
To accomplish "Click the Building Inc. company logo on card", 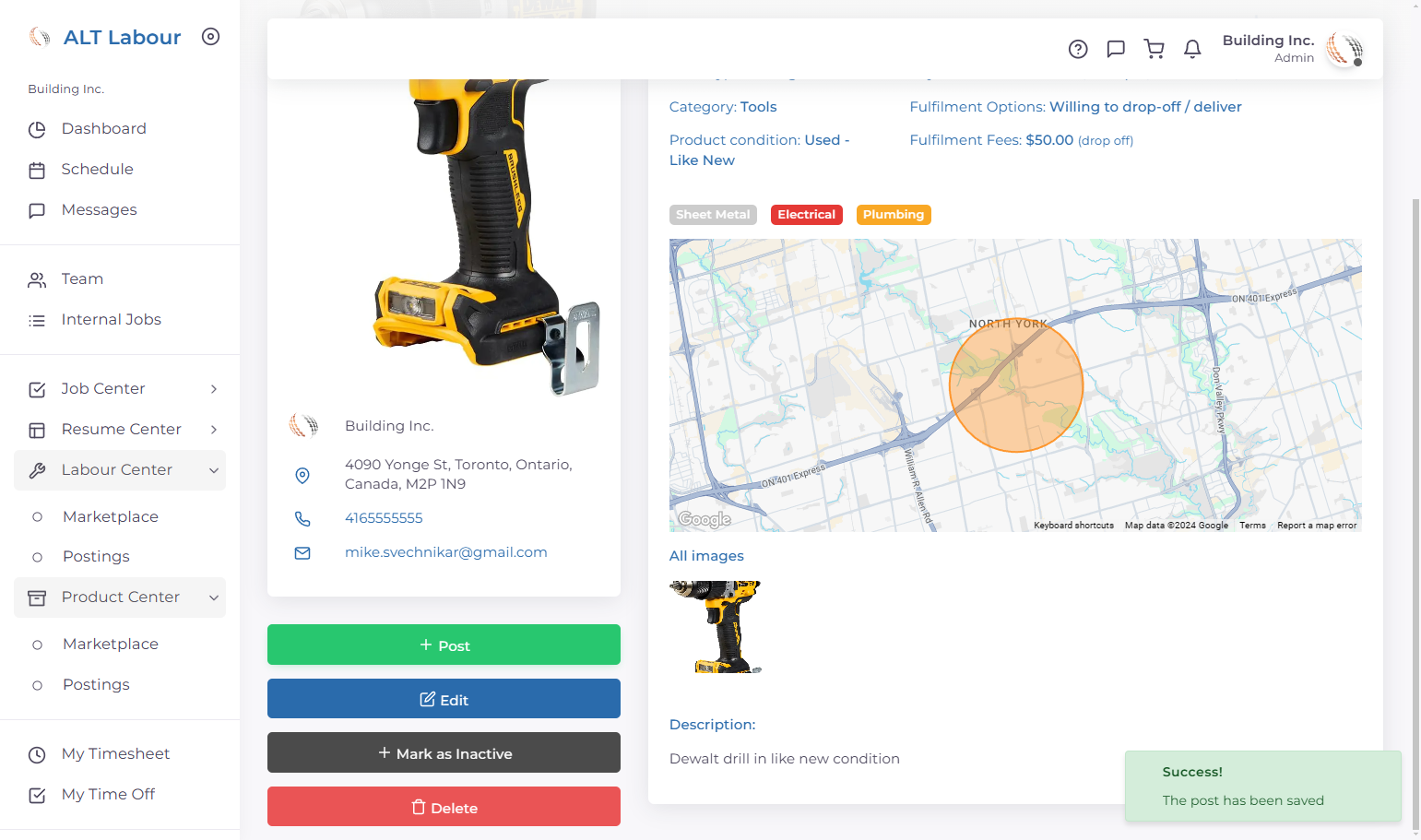I will pyautogui.click(x=303, y=425).
